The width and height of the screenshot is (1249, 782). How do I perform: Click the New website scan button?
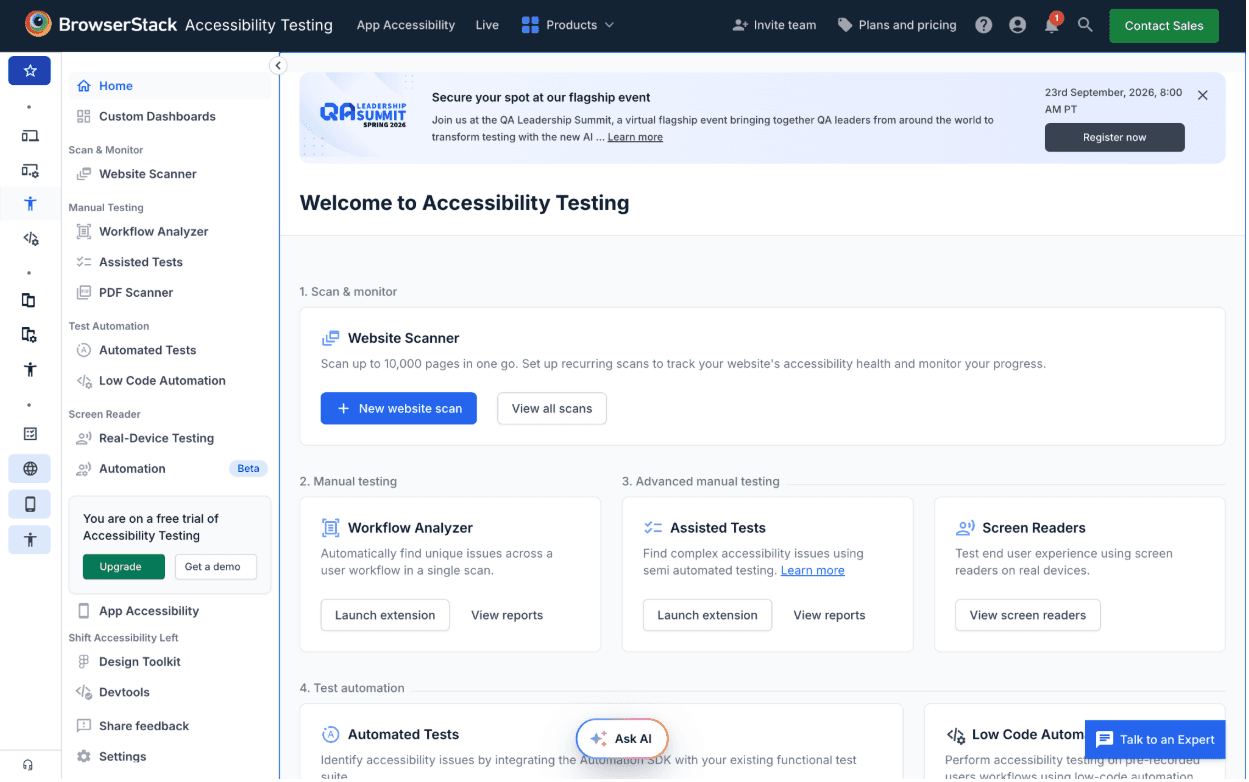tap(400, 409)
